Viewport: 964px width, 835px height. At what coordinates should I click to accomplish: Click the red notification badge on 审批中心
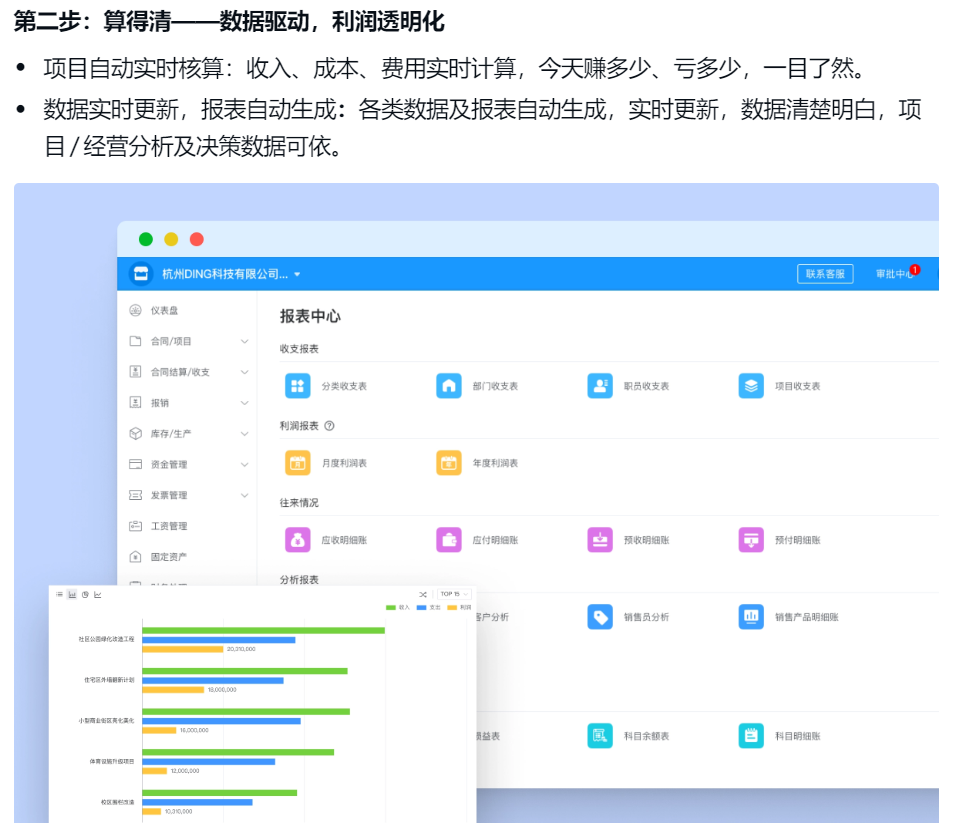pos(915,269)
